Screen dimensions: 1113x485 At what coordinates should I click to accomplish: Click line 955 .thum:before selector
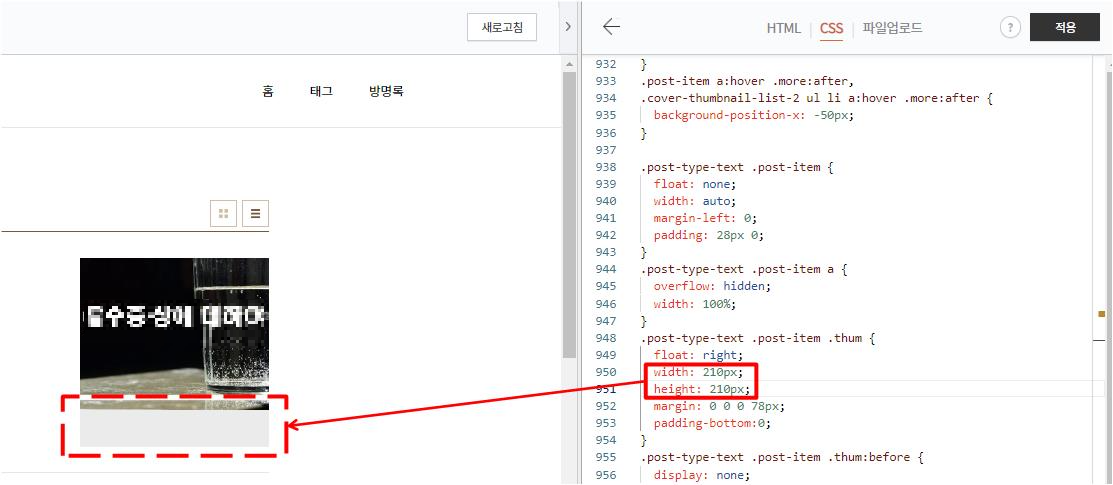(782, 457)
